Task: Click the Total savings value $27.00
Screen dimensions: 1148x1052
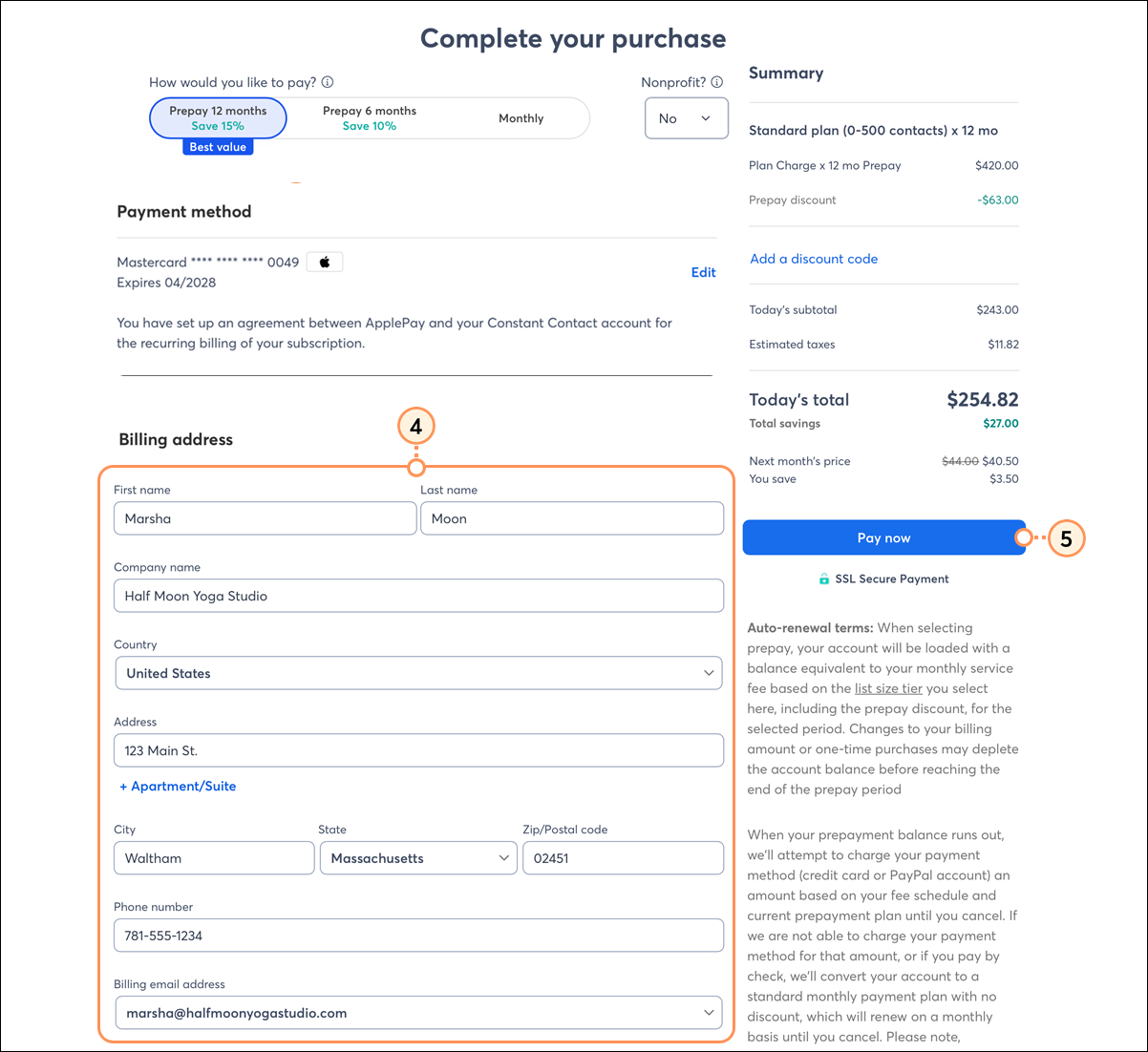Action: (x=1001, y=424)
